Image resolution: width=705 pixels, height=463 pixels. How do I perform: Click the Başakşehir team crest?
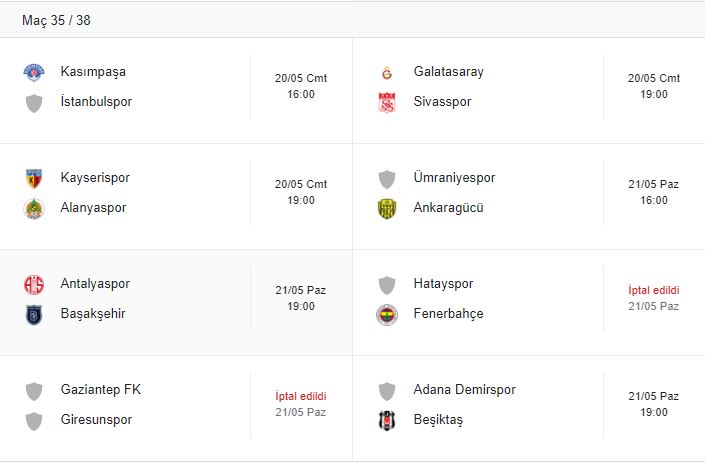pyautogui.click(x=34, y=314)
